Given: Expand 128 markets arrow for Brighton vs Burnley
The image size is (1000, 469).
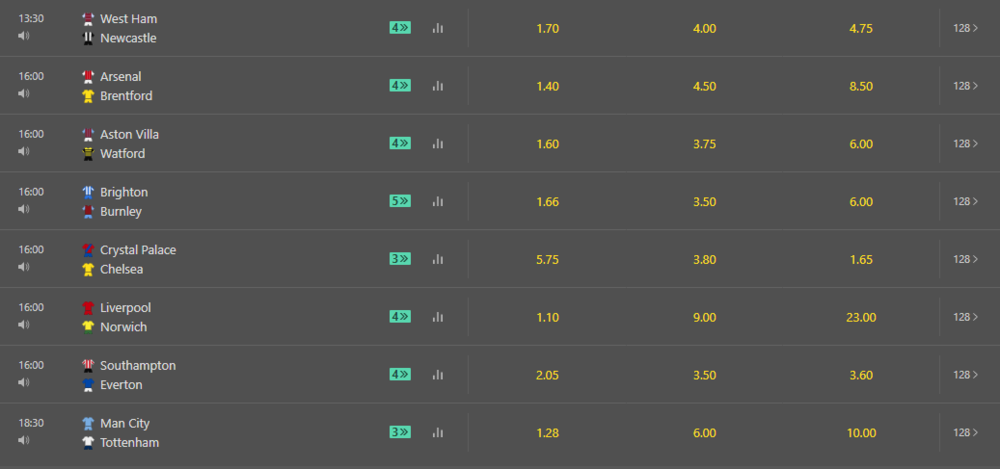Looking at the screenshot, I should tap(966, 201).
